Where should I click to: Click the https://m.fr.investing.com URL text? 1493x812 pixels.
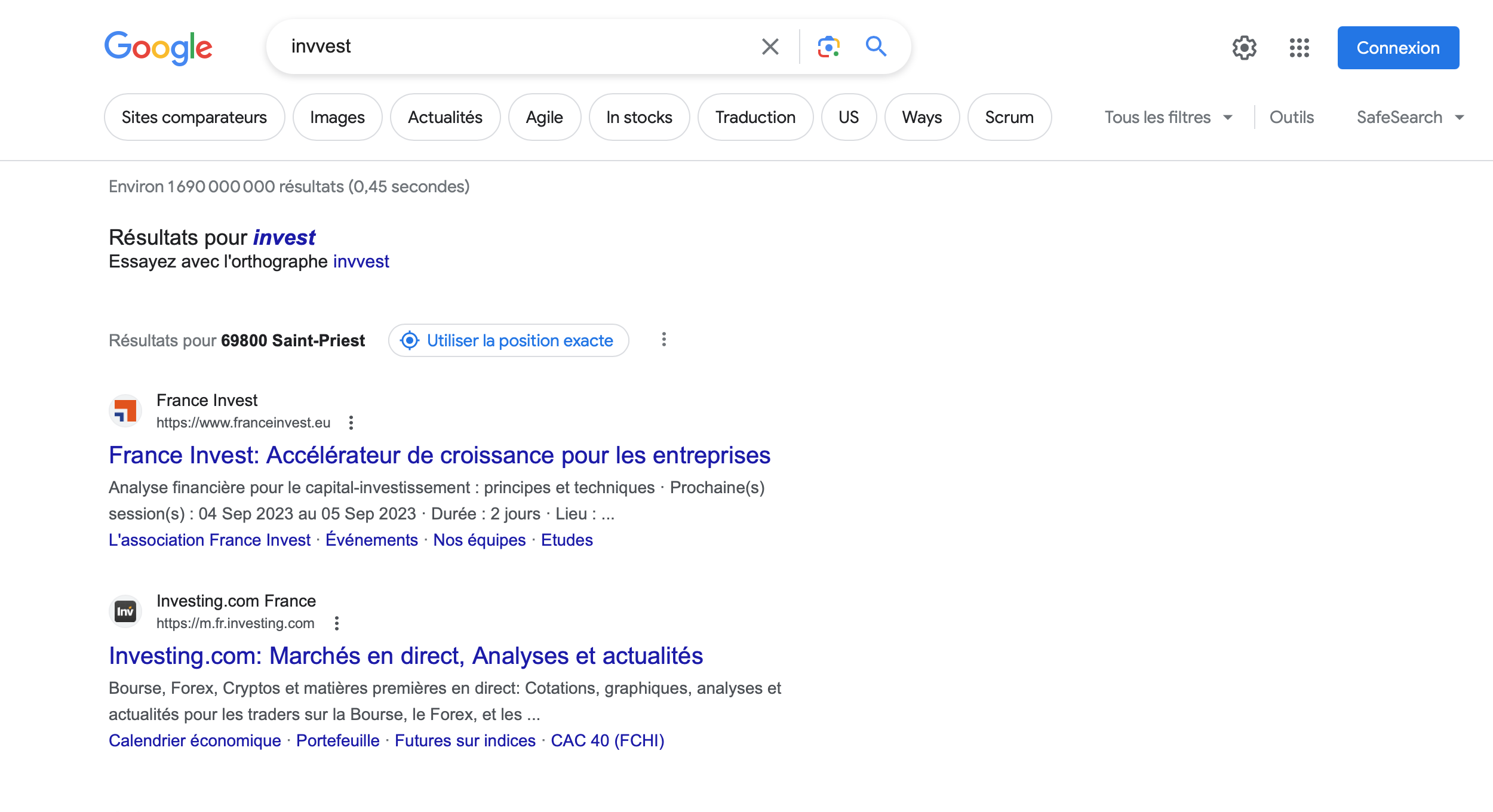tap(235, 623)
